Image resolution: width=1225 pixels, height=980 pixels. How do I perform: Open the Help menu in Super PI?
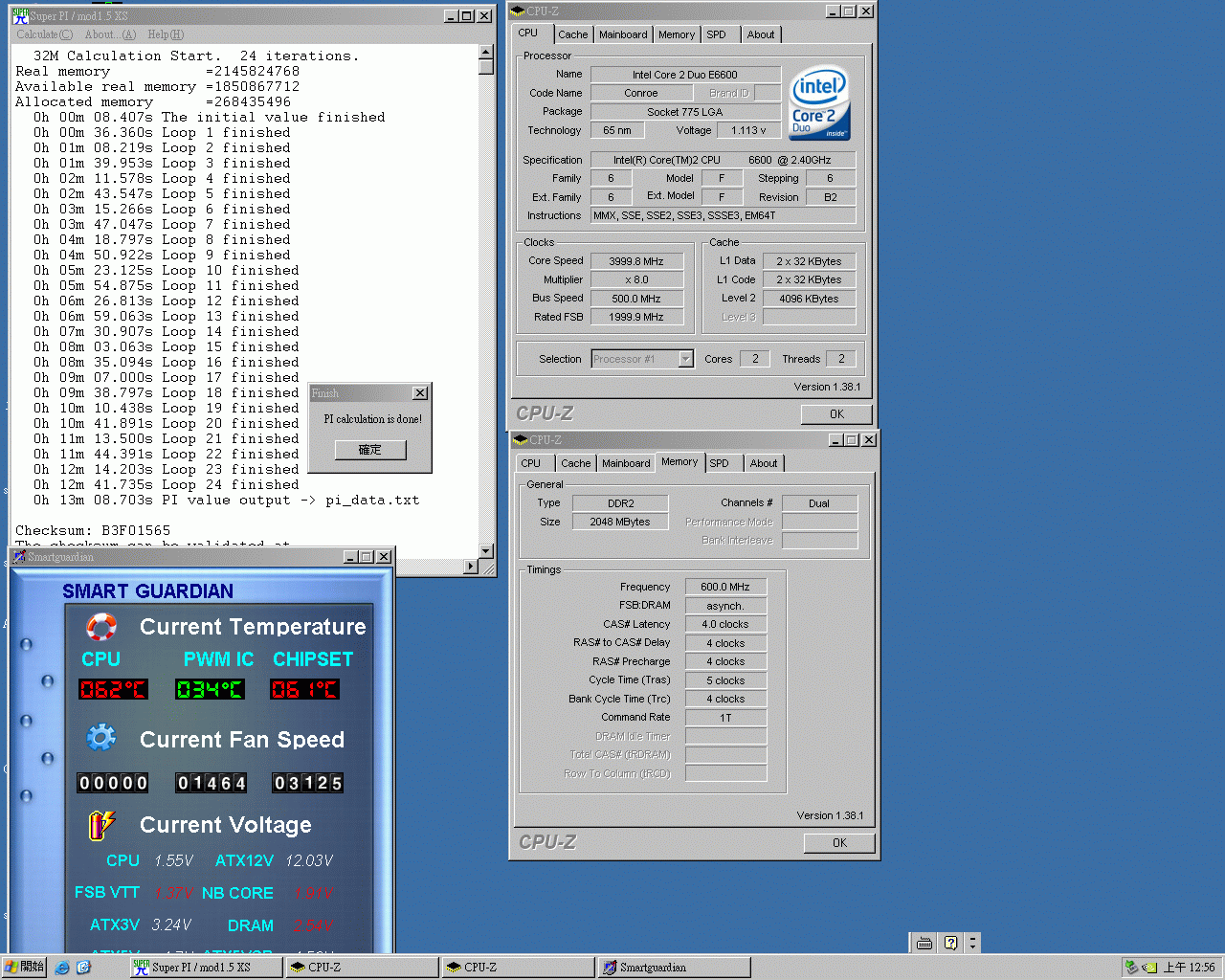(x=166, y=34)
